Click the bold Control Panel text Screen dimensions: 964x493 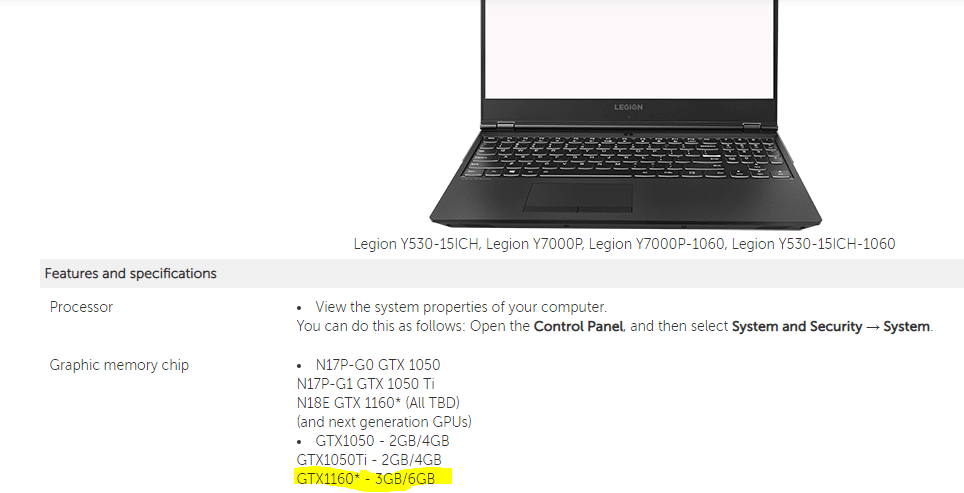579,326
